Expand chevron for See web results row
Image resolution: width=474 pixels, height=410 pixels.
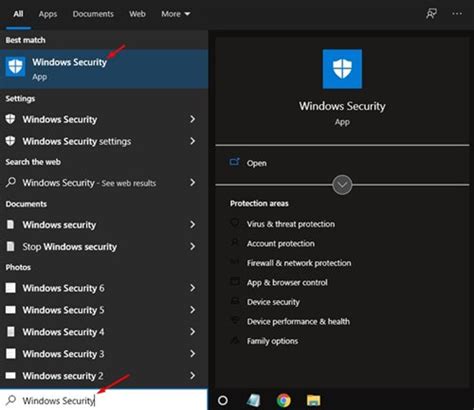point(192,183)
